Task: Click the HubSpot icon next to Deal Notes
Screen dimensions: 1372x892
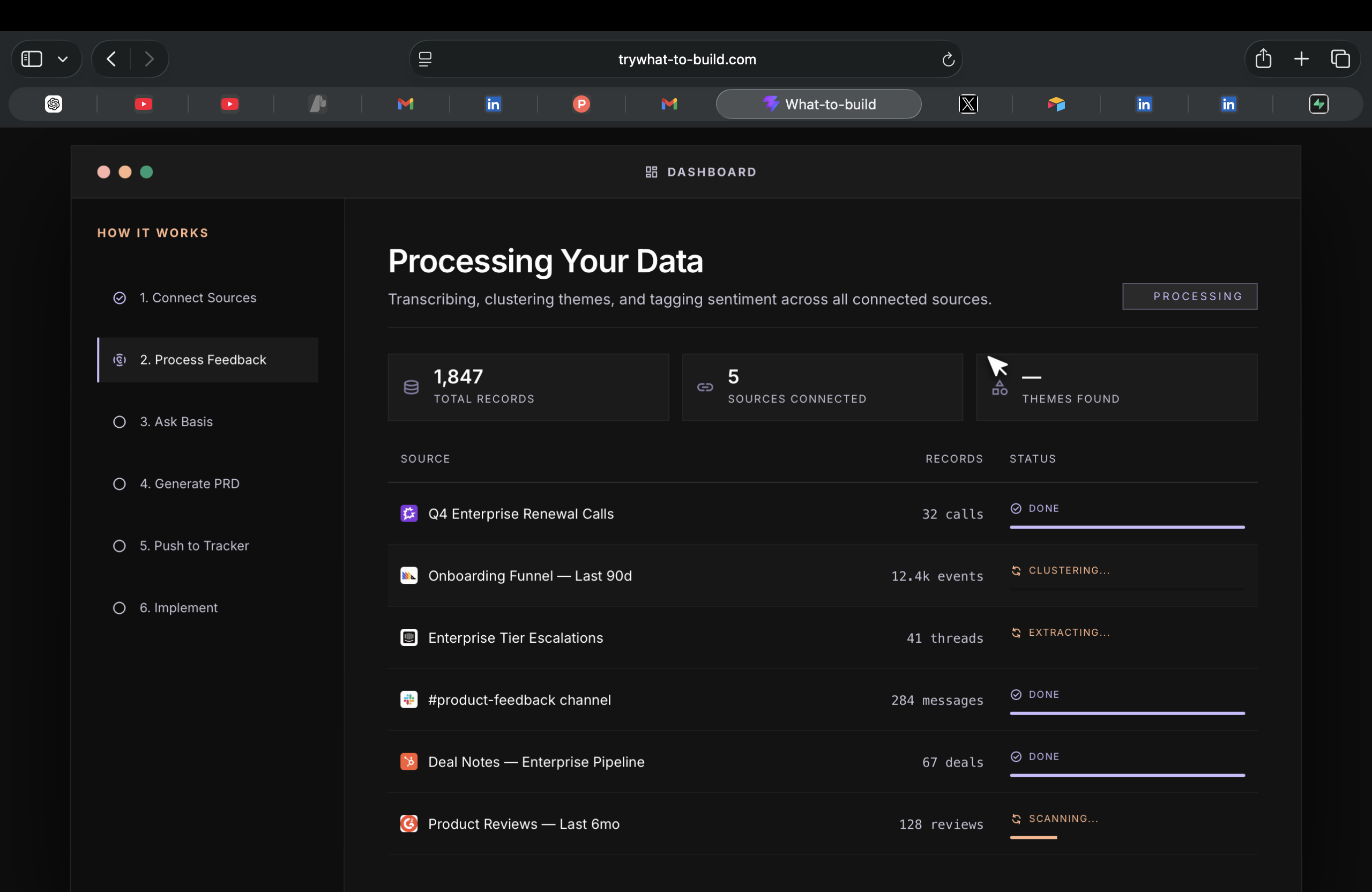Action: click(x=409, y=761)
